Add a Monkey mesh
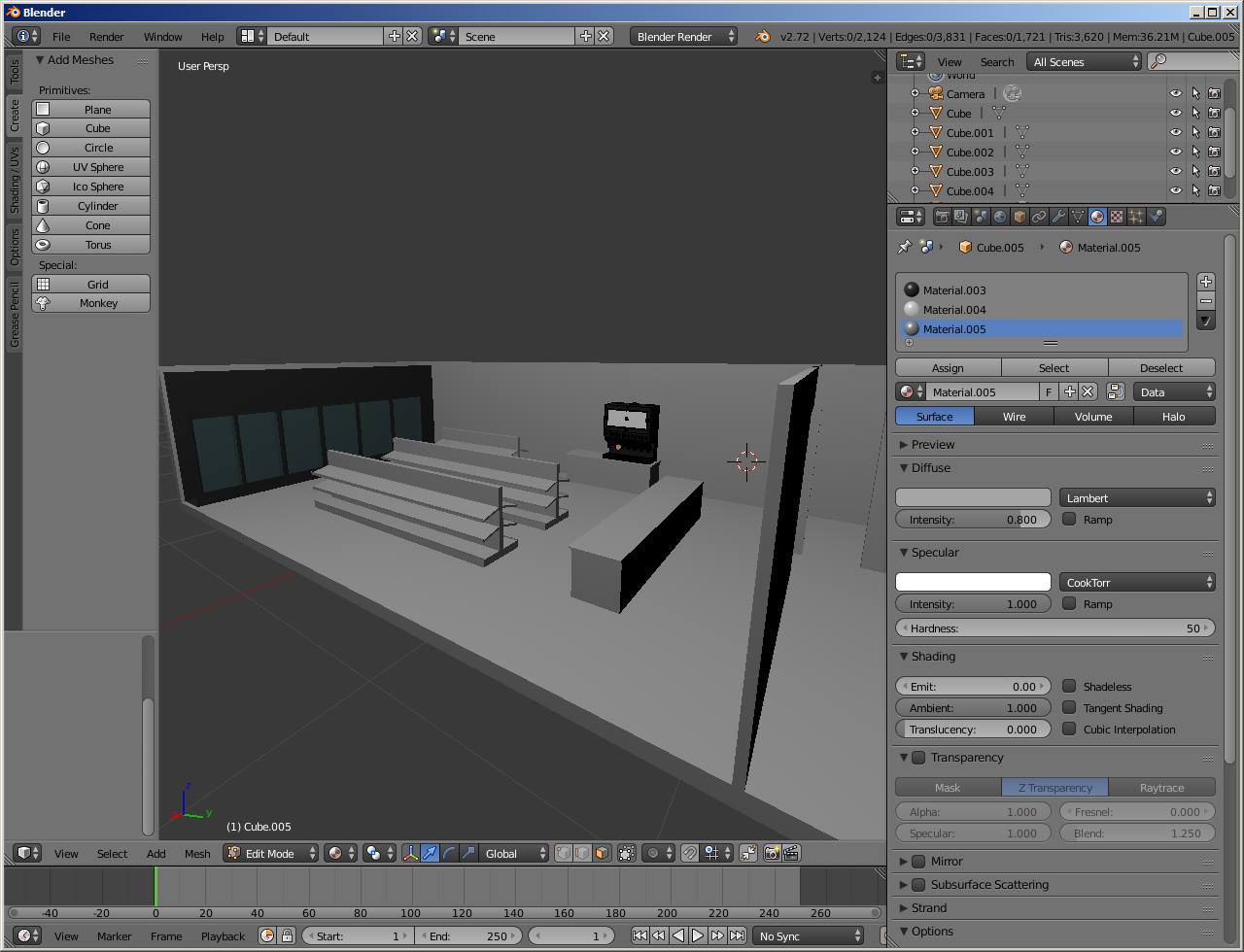This screenshot has height=952, width=1244. (x=91, y=303)
